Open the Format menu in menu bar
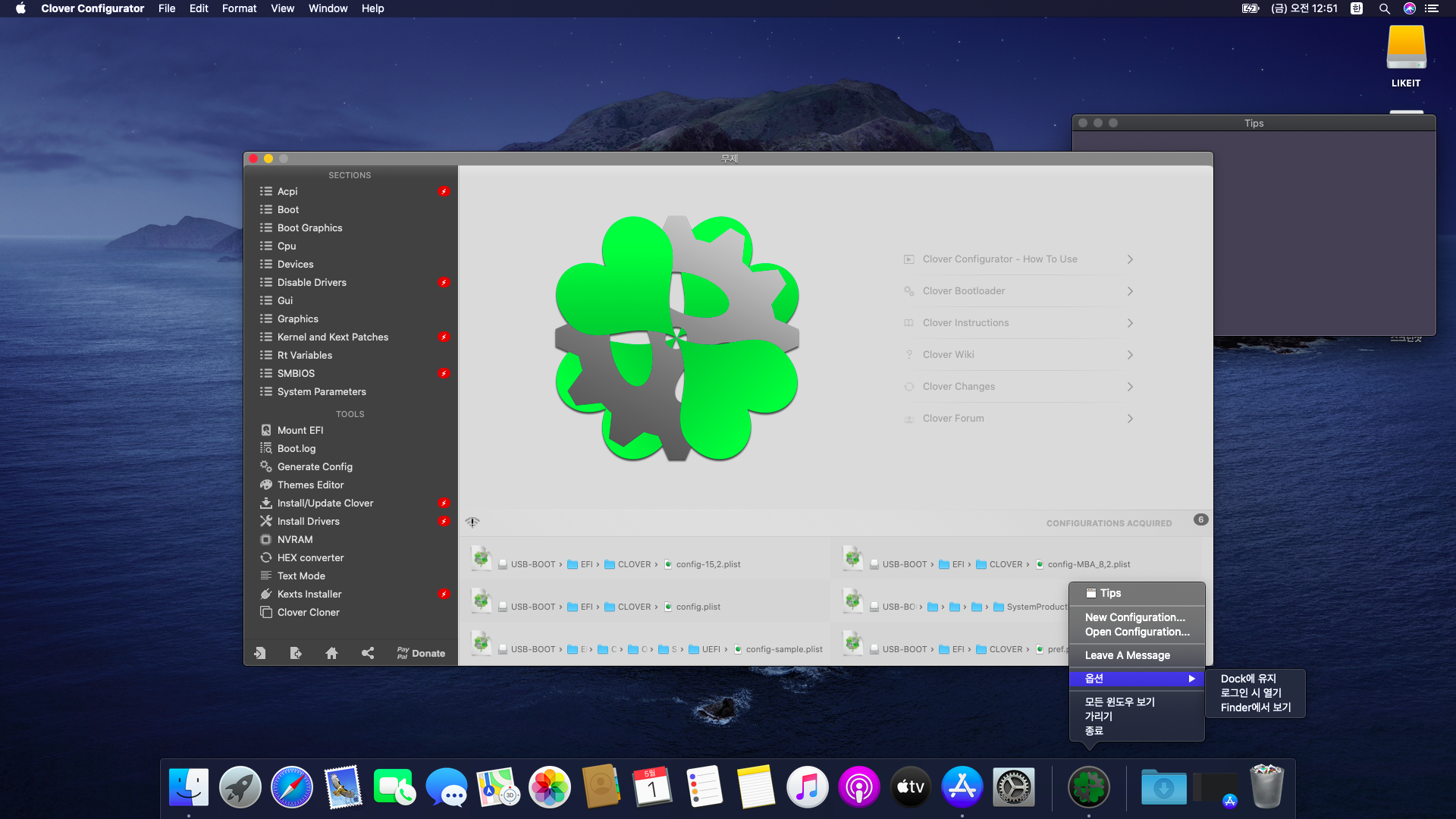 239,8
